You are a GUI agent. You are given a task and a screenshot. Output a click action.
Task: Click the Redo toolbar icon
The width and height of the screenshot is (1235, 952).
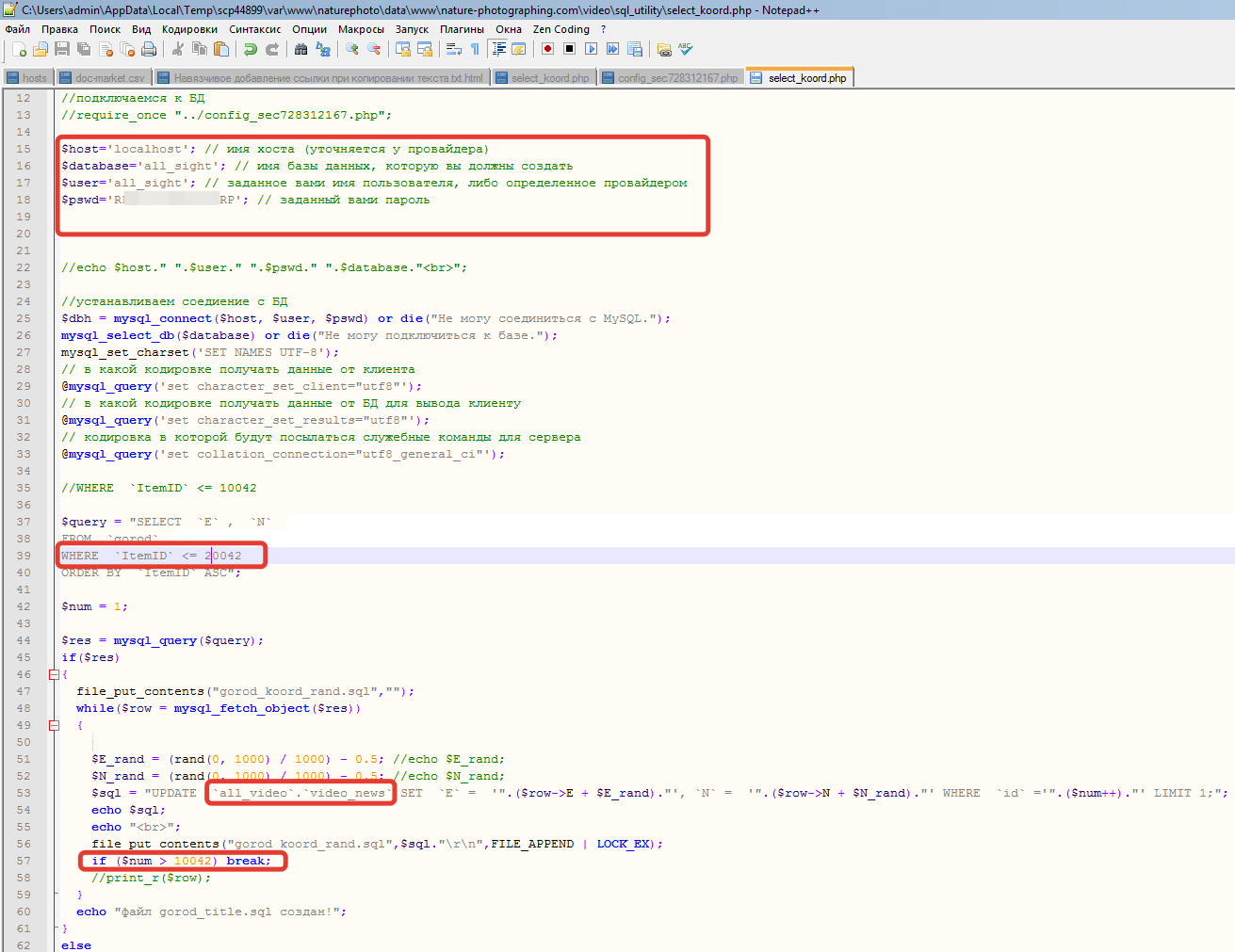point(271,49)
